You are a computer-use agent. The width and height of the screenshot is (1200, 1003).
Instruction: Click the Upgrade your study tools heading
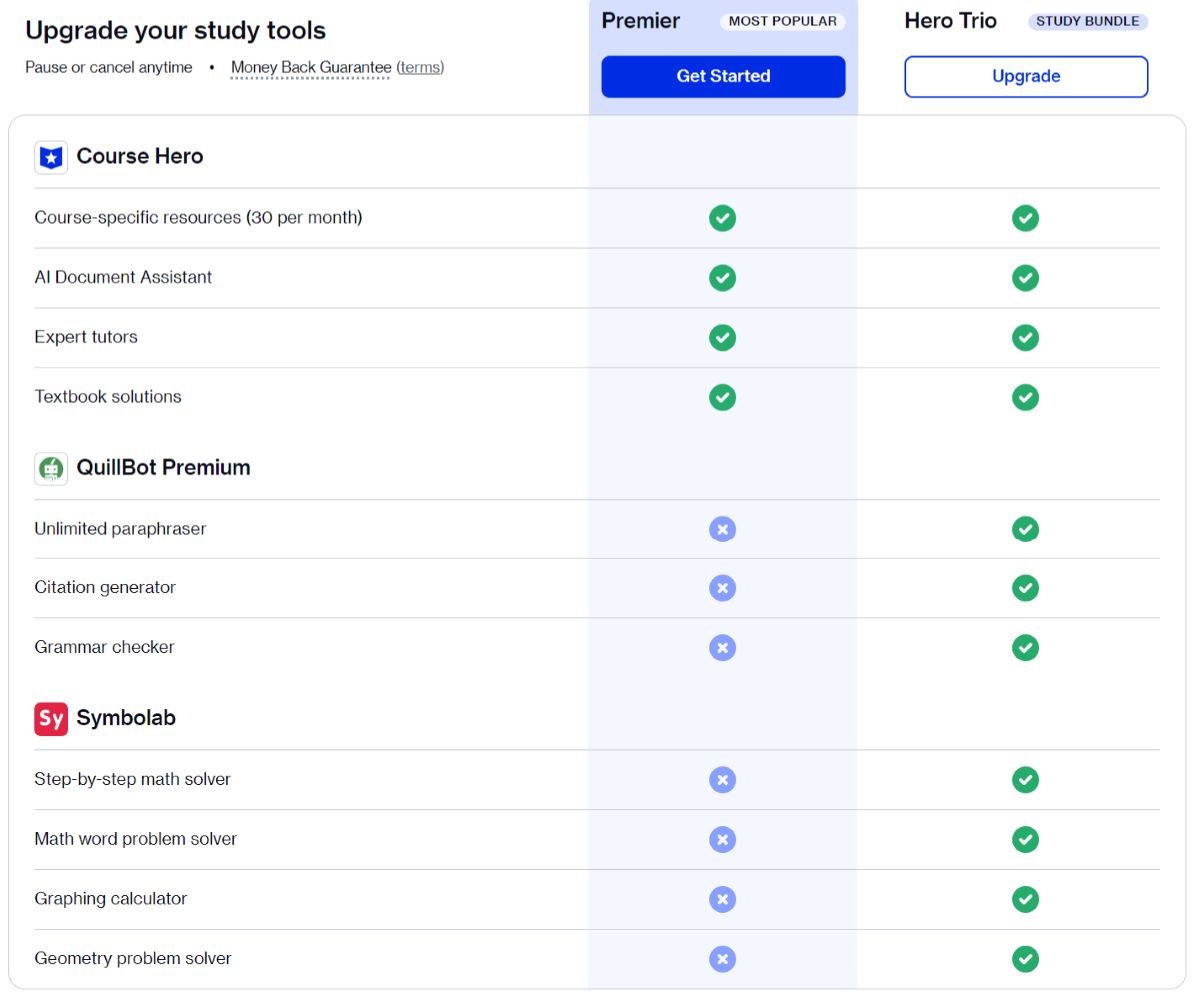pyautogui.click(x=176, y=31)
